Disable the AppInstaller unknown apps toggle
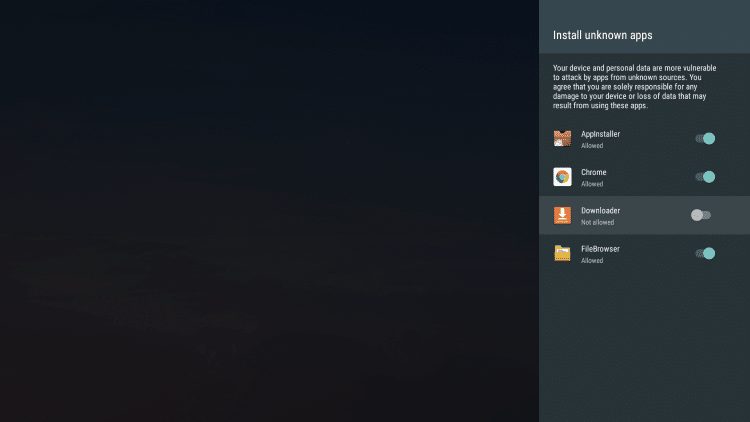750x422 pixels. 705,139
